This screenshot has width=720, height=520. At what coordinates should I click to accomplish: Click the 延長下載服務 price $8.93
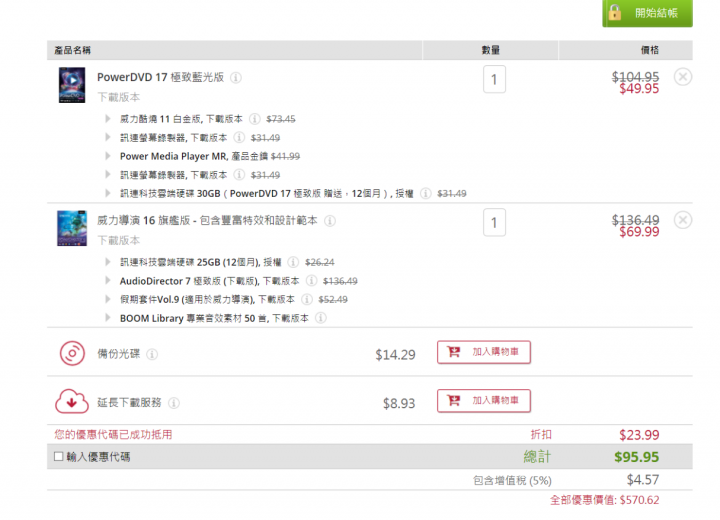(399, 403)
